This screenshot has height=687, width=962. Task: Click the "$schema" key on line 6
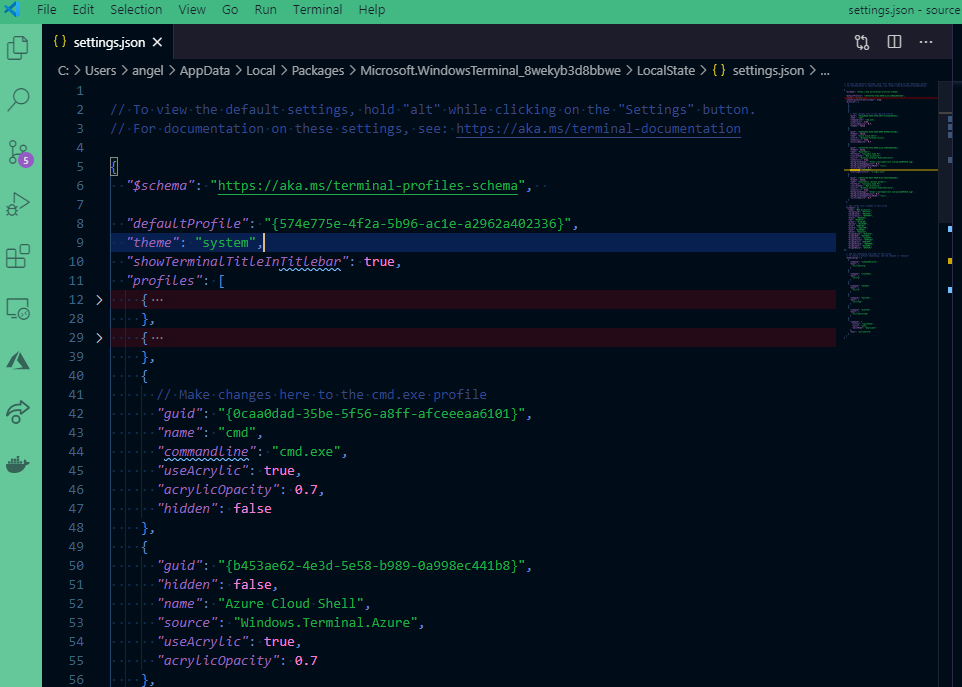[x=161, y=185]
